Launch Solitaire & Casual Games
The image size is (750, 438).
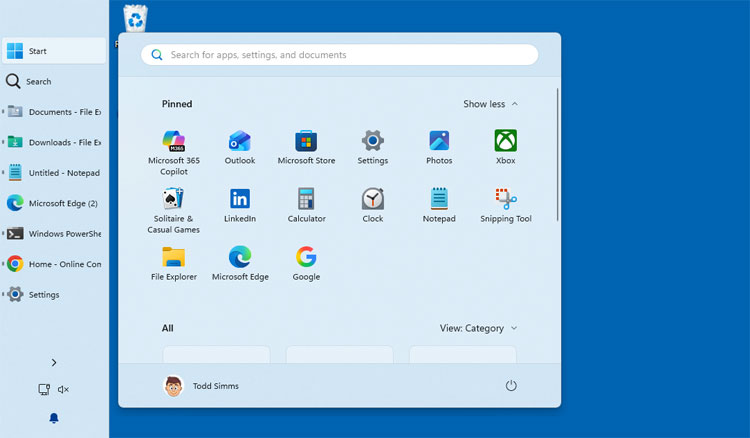[174, 210]
